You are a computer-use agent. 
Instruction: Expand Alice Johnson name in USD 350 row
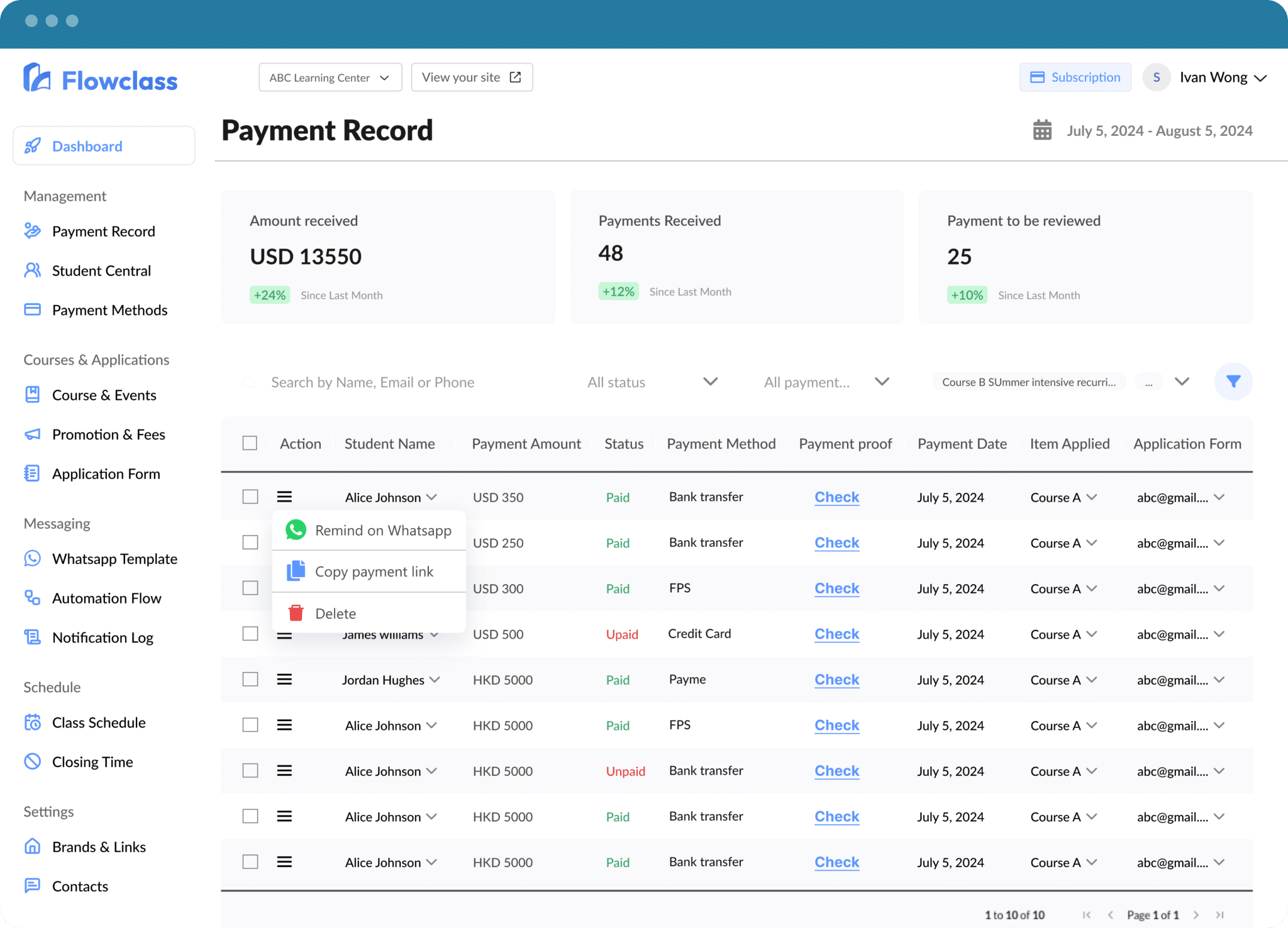(x=431, y=497)
